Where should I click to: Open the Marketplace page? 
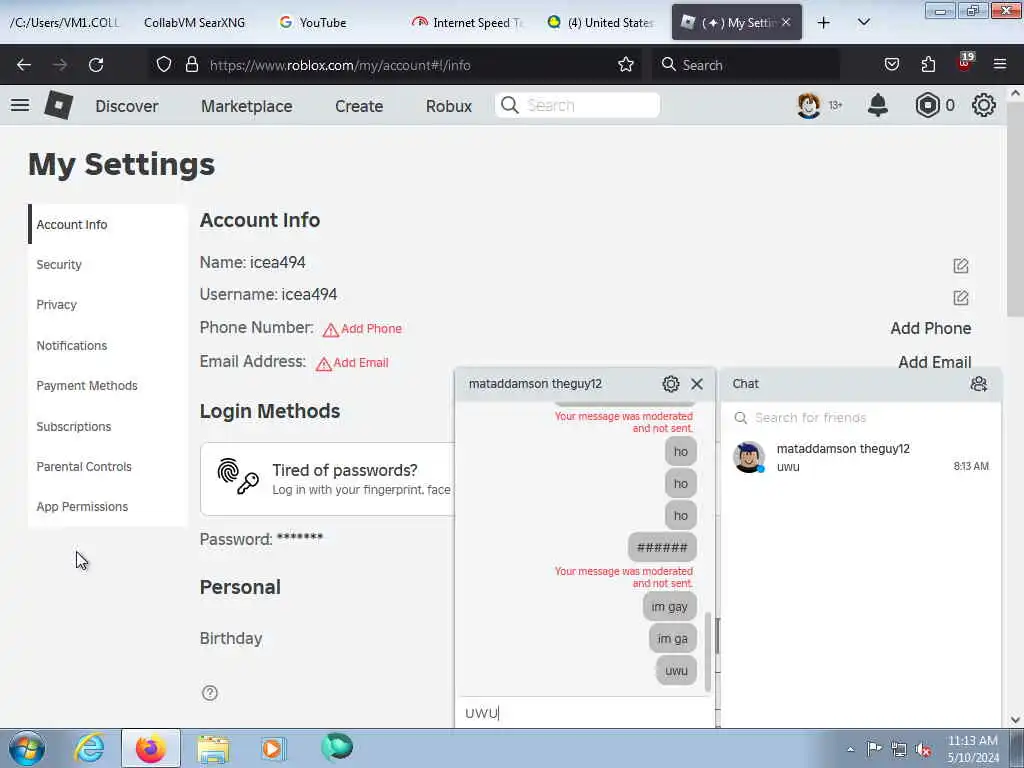[x=247, y=106]
